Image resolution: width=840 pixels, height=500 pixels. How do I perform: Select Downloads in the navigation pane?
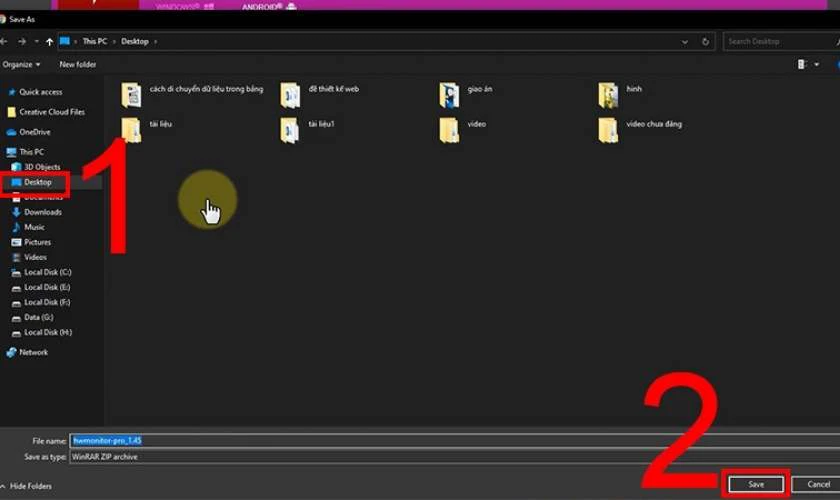(42, 212)
